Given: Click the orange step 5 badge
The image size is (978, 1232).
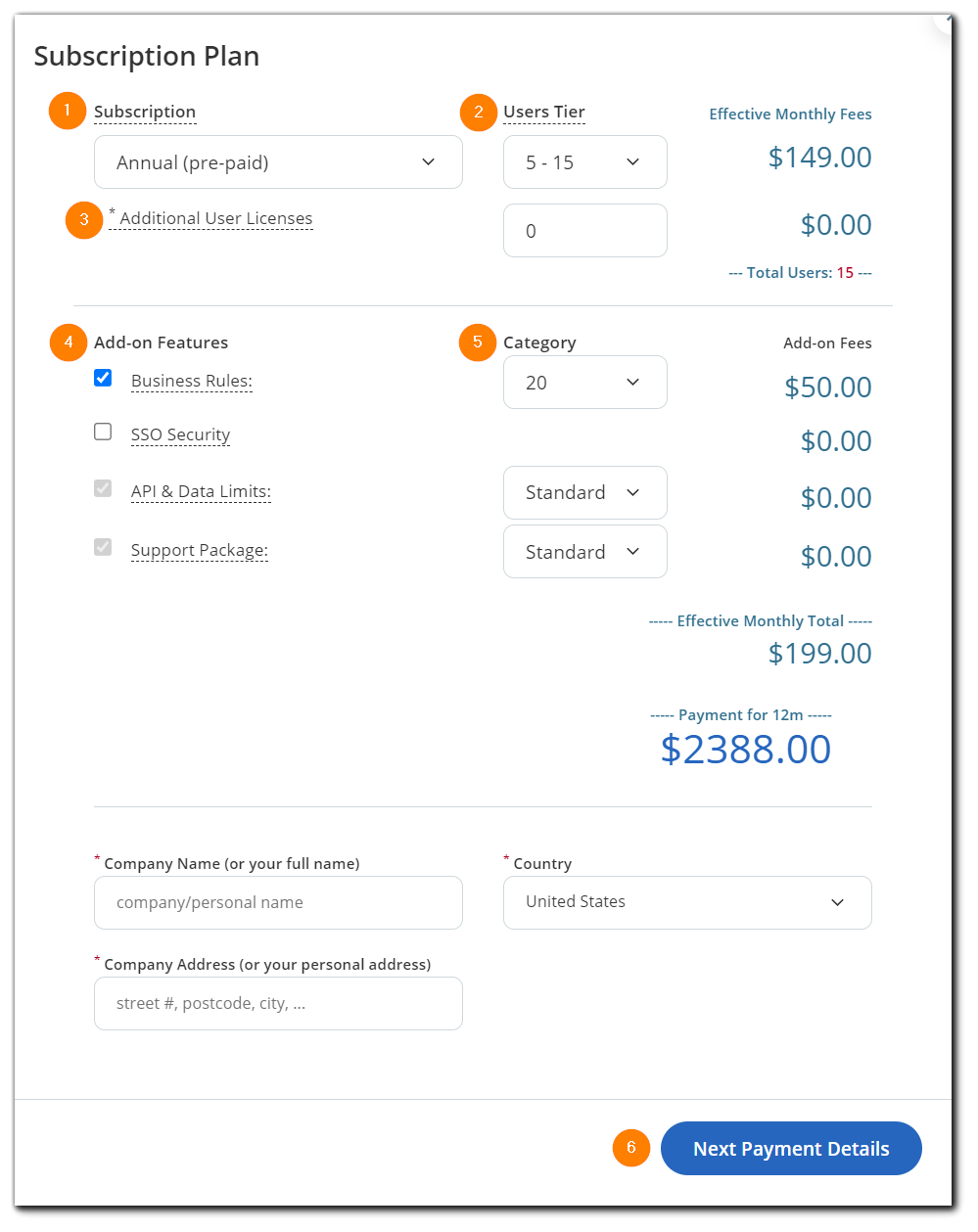Looking at the screenshot, I should 478,342.
